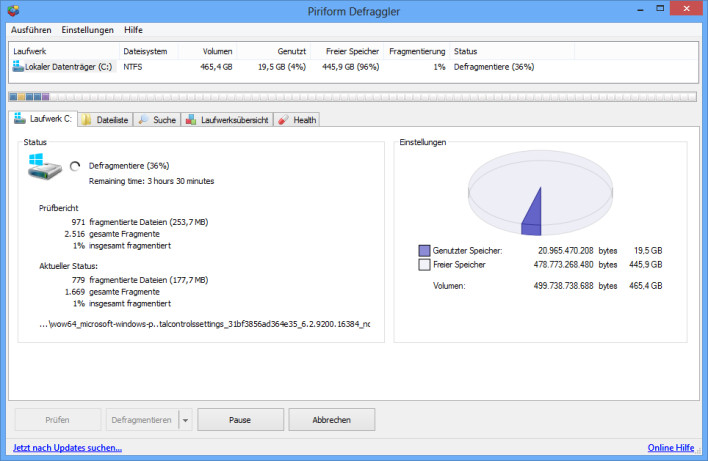
Task: Click the NTFS file system cell
Action: (133, 67)
